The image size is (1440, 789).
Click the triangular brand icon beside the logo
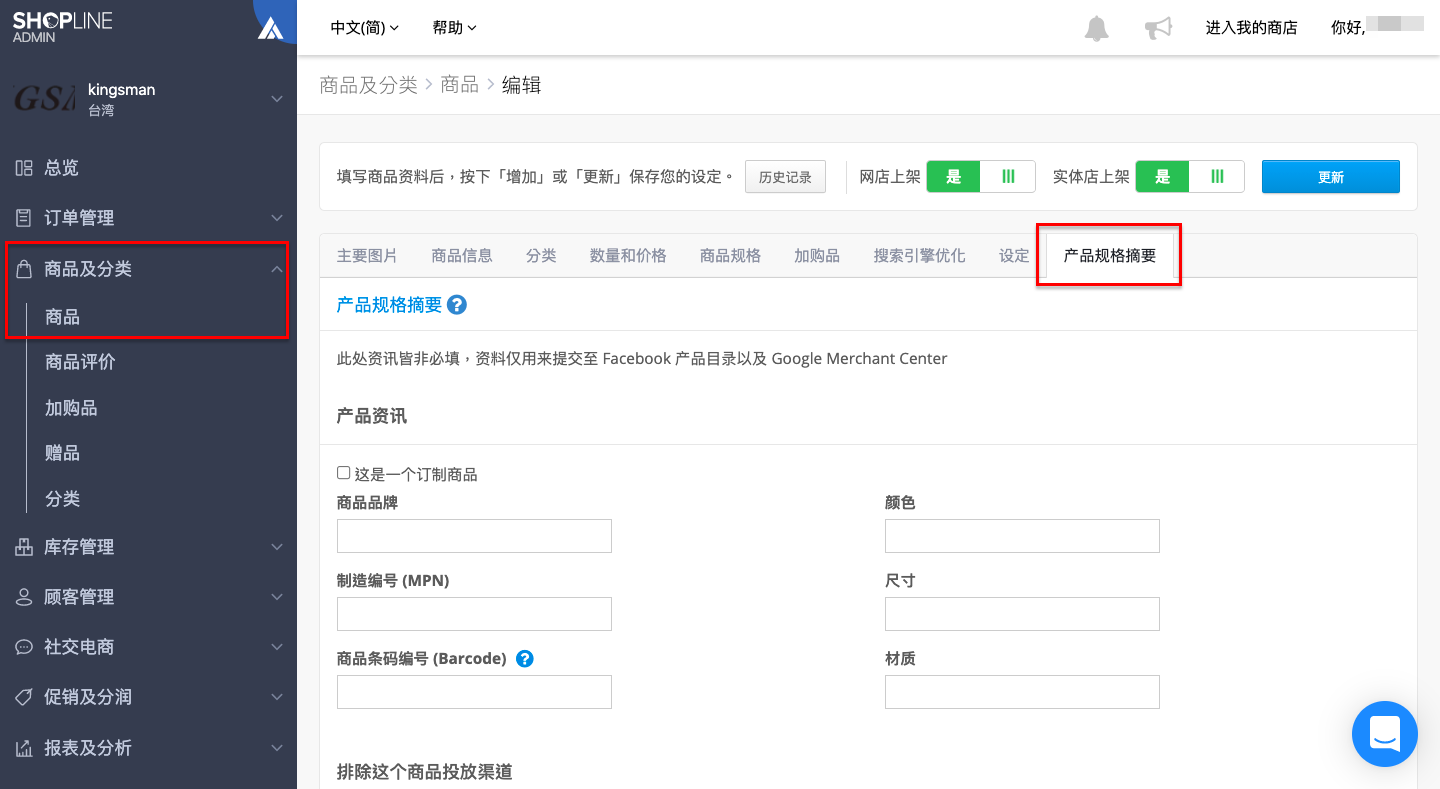coord(270,28)
